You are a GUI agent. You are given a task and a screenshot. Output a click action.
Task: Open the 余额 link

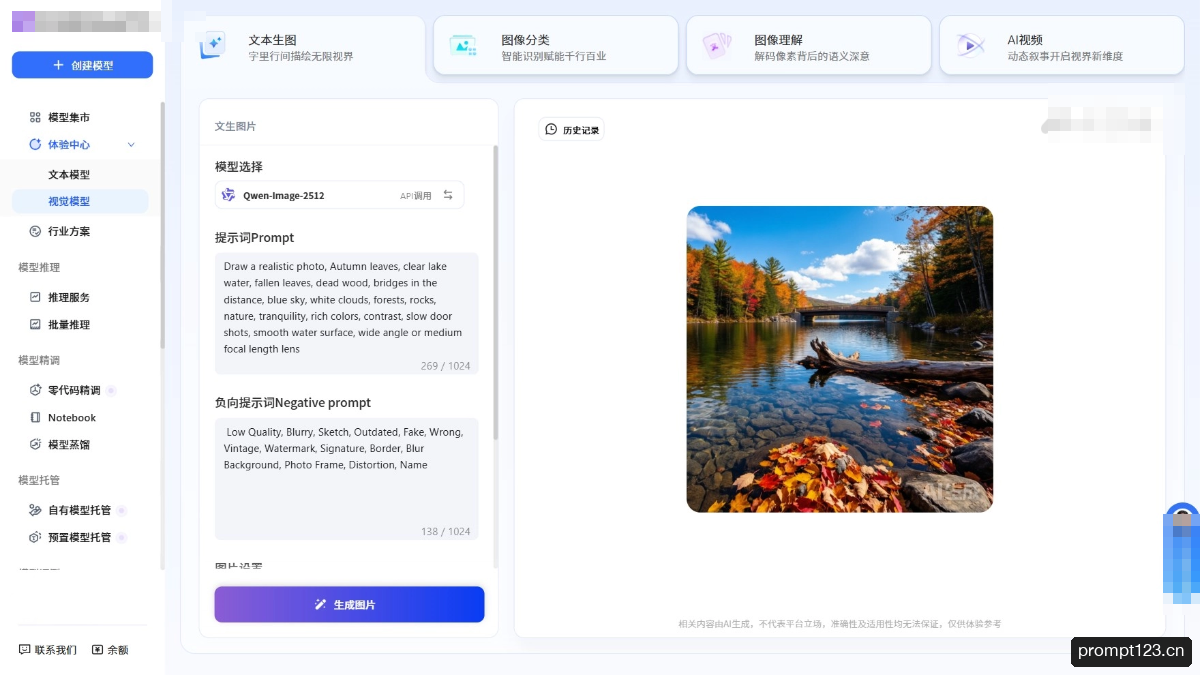(x=110, y=650)
